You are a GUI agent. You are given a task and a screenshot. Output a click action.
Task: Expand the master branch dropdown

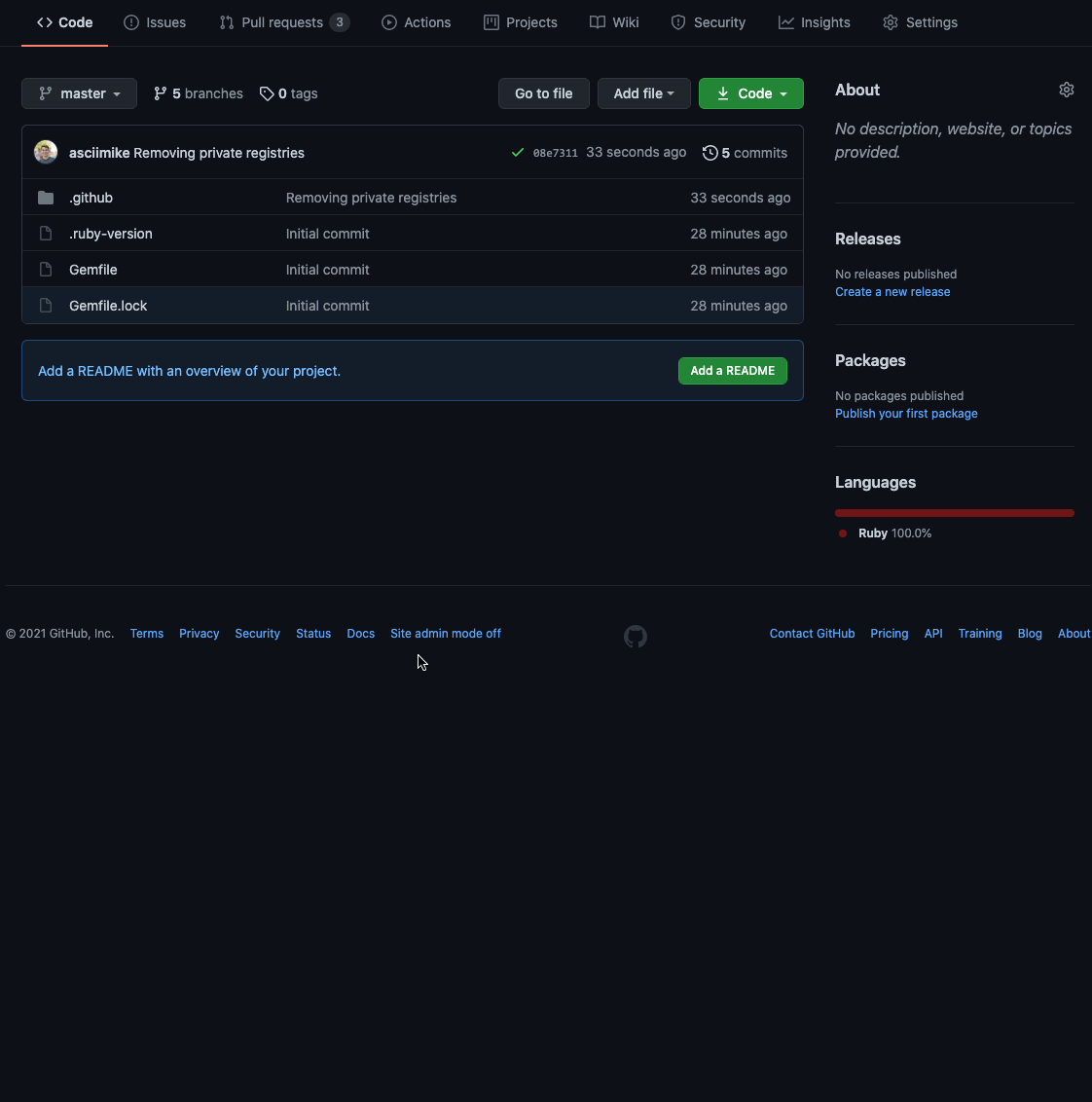click(79, 93)
